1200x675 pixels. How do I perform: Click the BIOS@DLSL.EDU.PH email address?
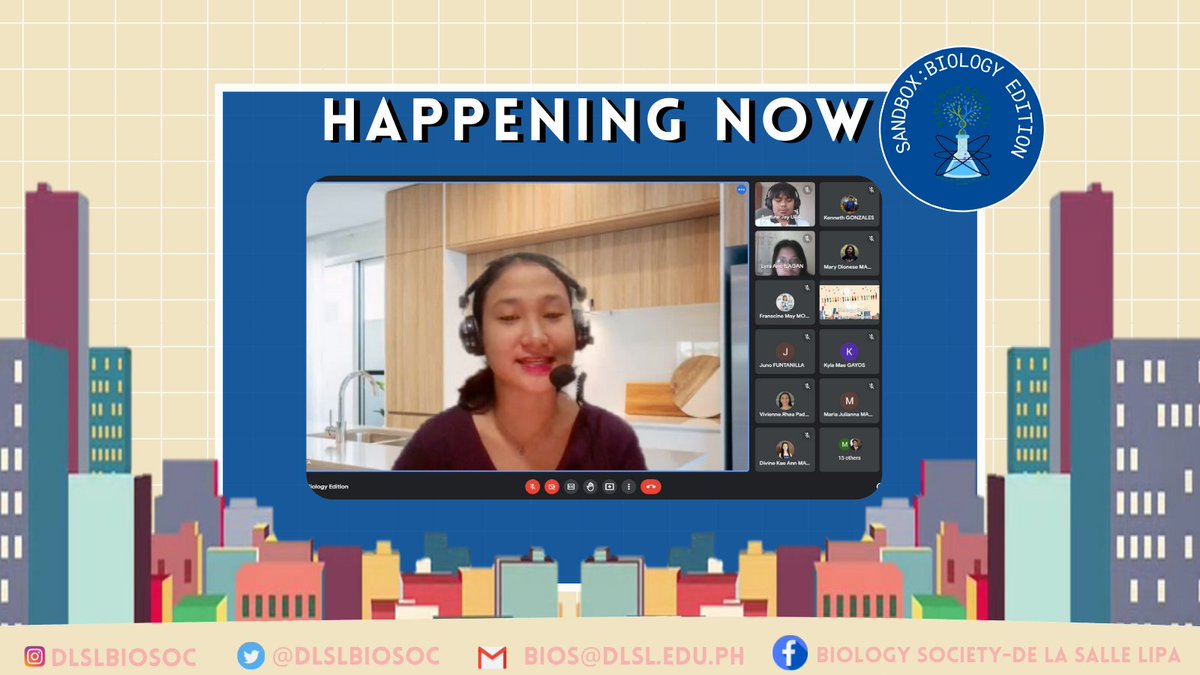click(x=633, y=657)
